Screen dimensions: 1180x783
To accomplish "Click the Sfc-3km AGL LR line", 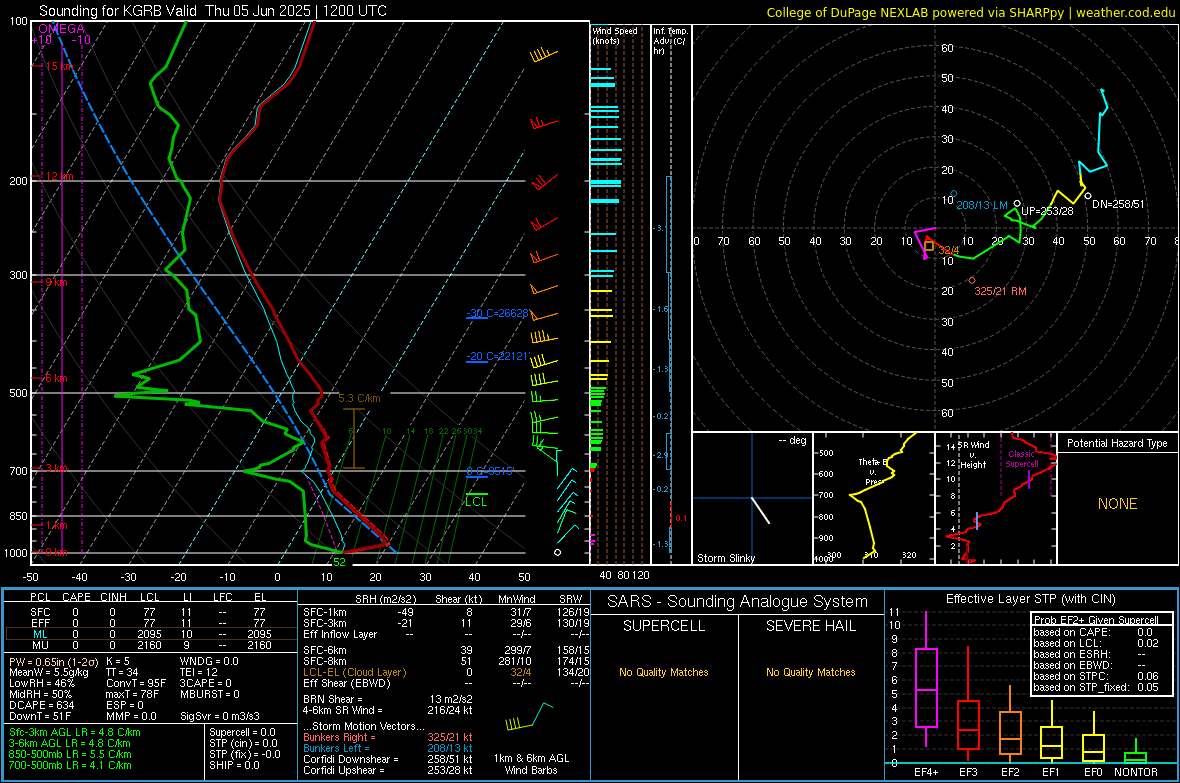I will pos(75,732).
